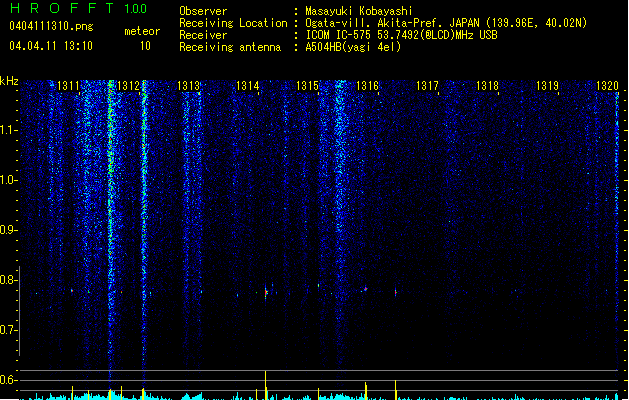This screenshot has height=400, width=629.
Task: Click the 1.0 kHz axis tick label
Action: [x=8, y=180]
